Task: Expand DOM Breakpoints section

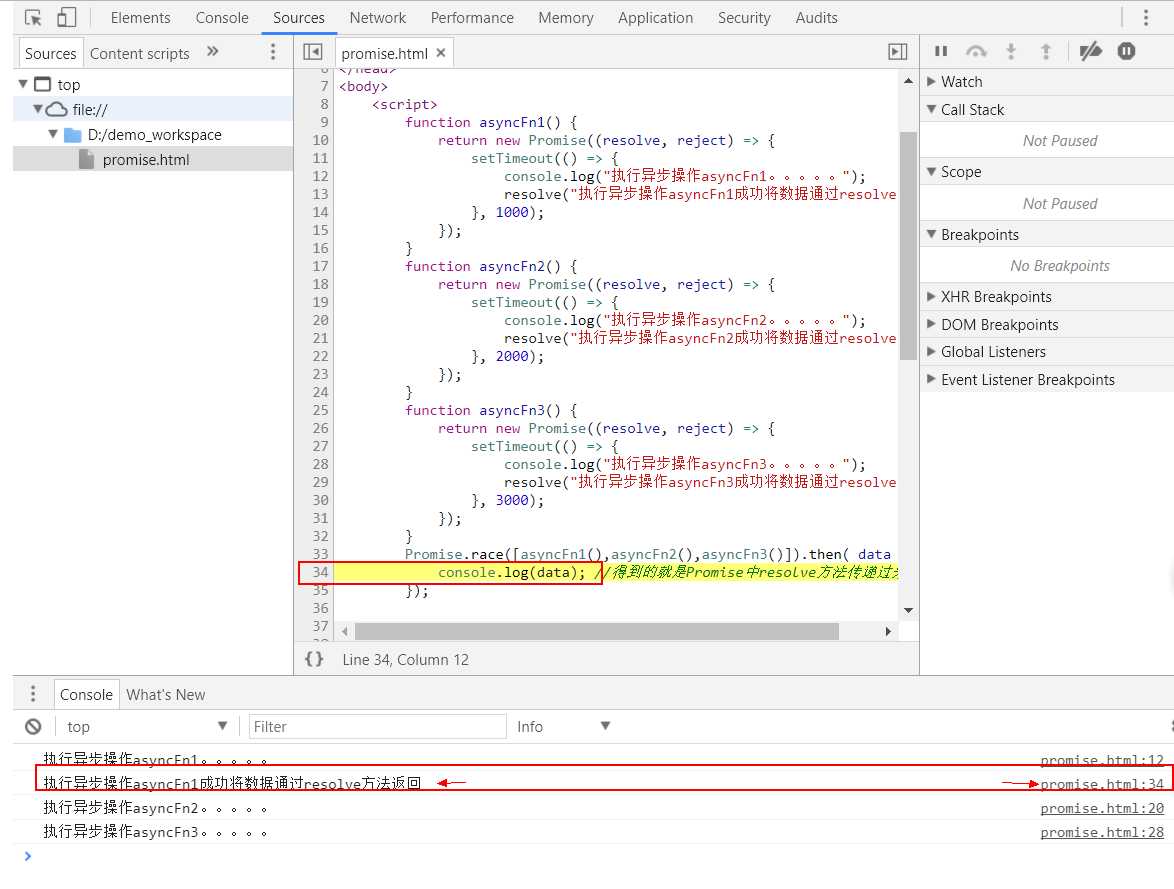Action: (931, 324)
